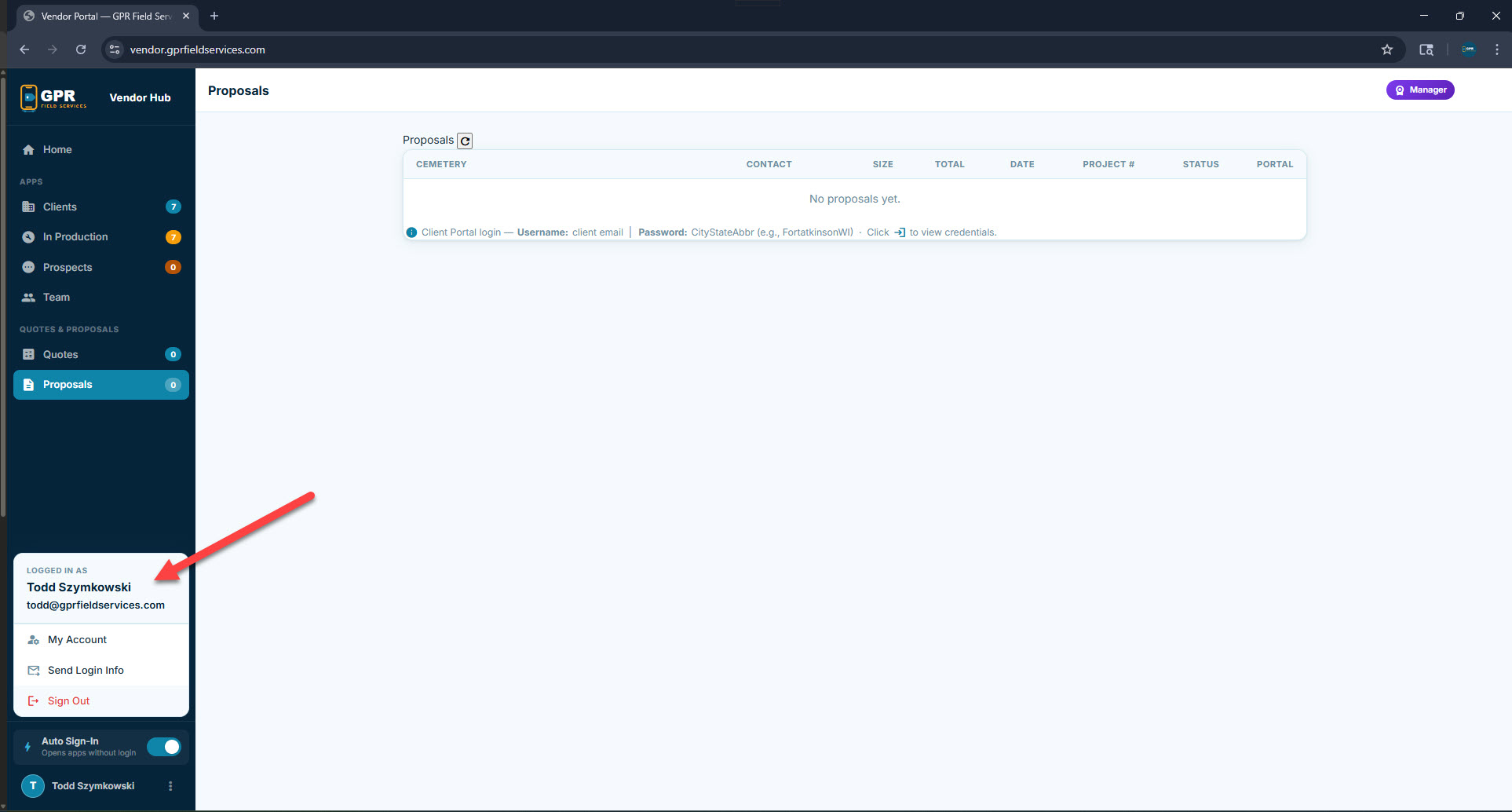Select Quotes in the sidebar
1512x812 pixels.
coord(60,355)
